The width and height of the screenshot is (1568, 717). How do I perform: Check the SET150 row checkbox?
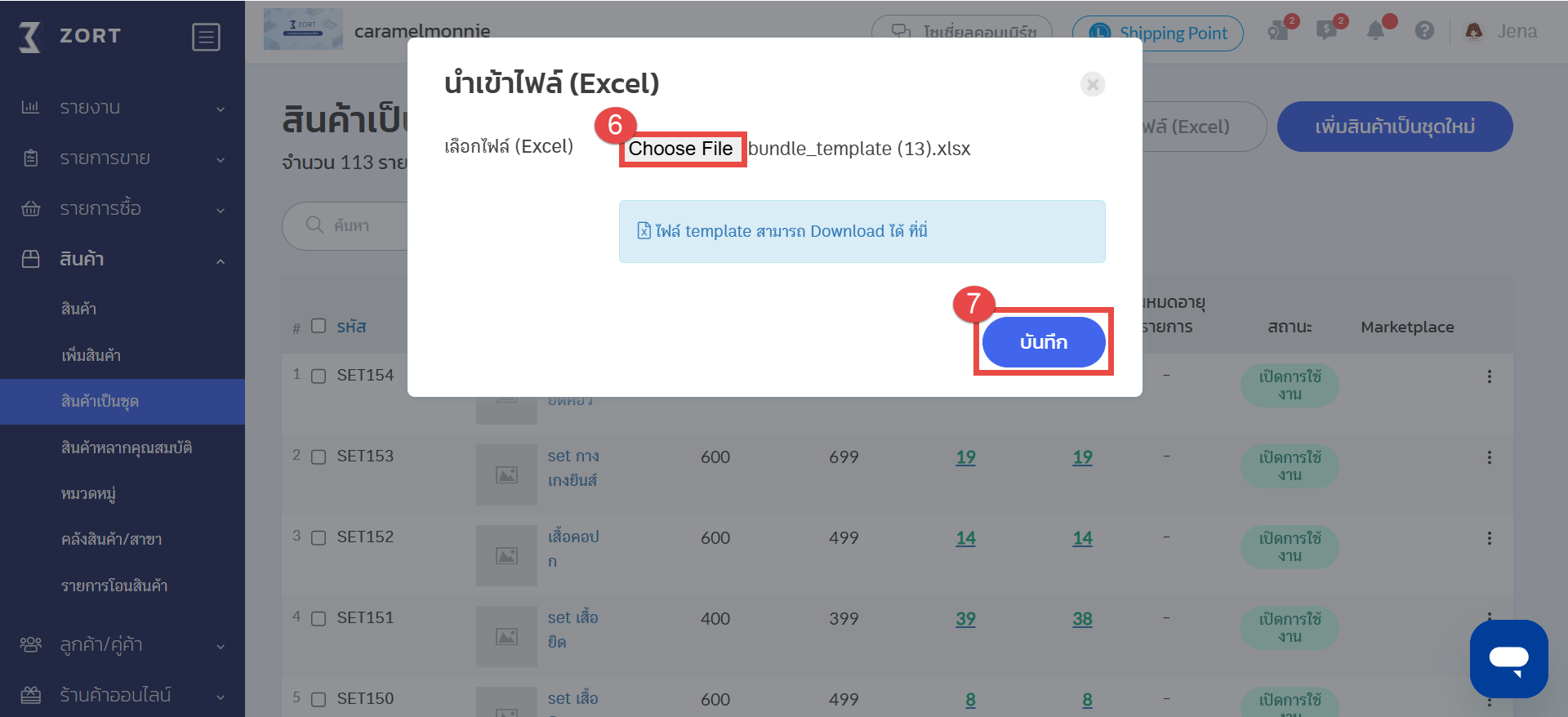(318, 699)
